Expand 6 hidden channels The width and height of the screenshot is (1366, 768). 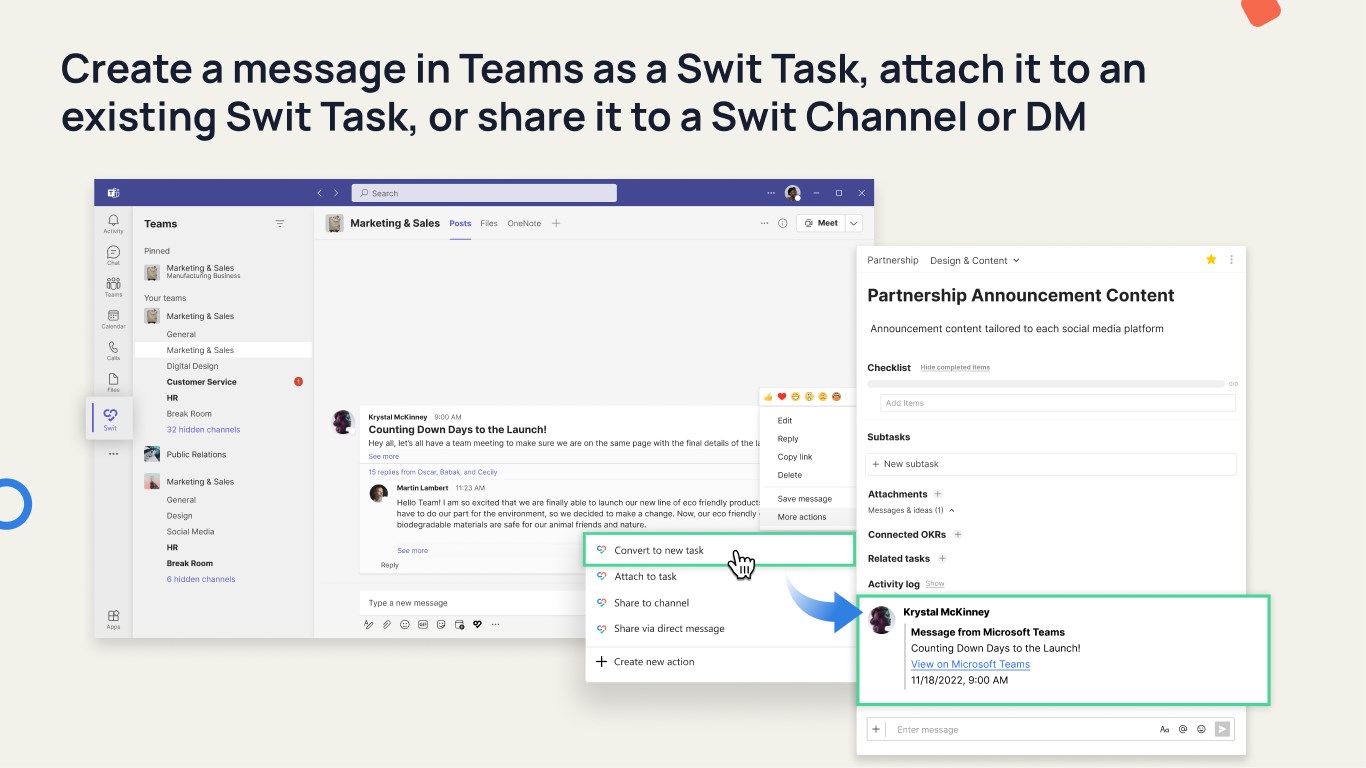tap(201, 579)
